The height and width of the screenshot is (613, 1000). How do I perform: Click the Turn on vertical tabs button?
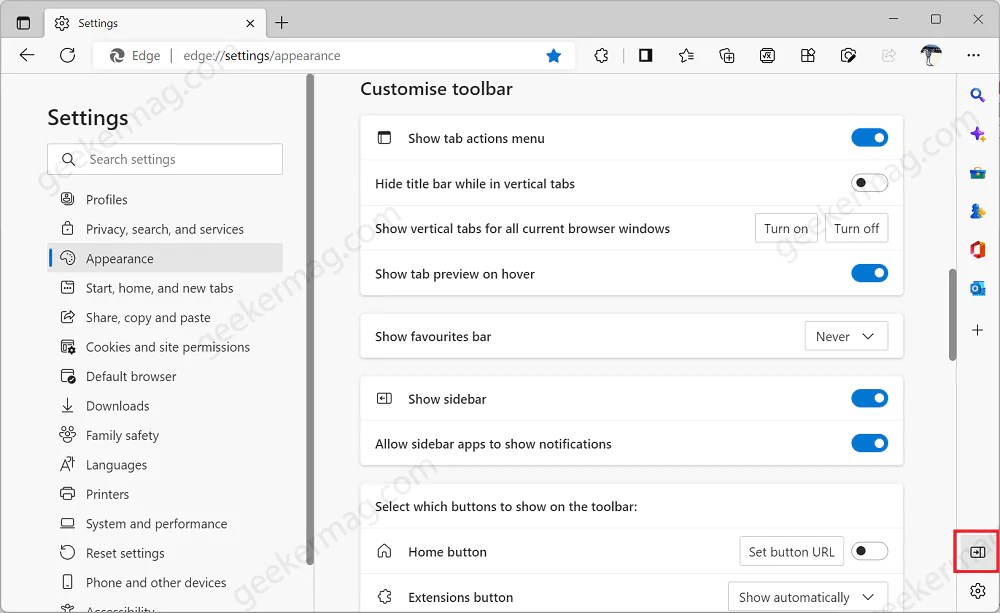pyautogui.click(x=786, y=228)
